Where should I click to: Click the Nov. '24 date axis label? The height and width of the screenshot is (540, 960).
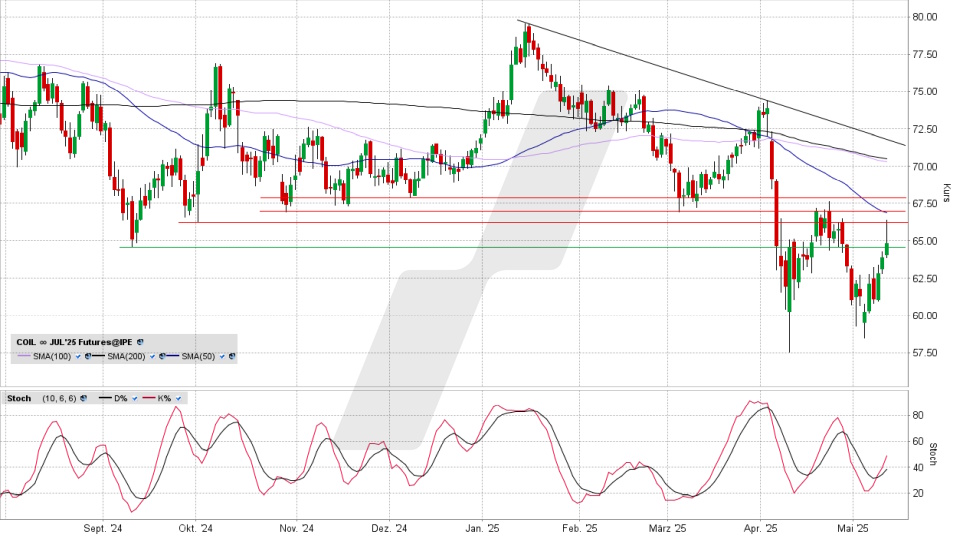click(296, 528)
